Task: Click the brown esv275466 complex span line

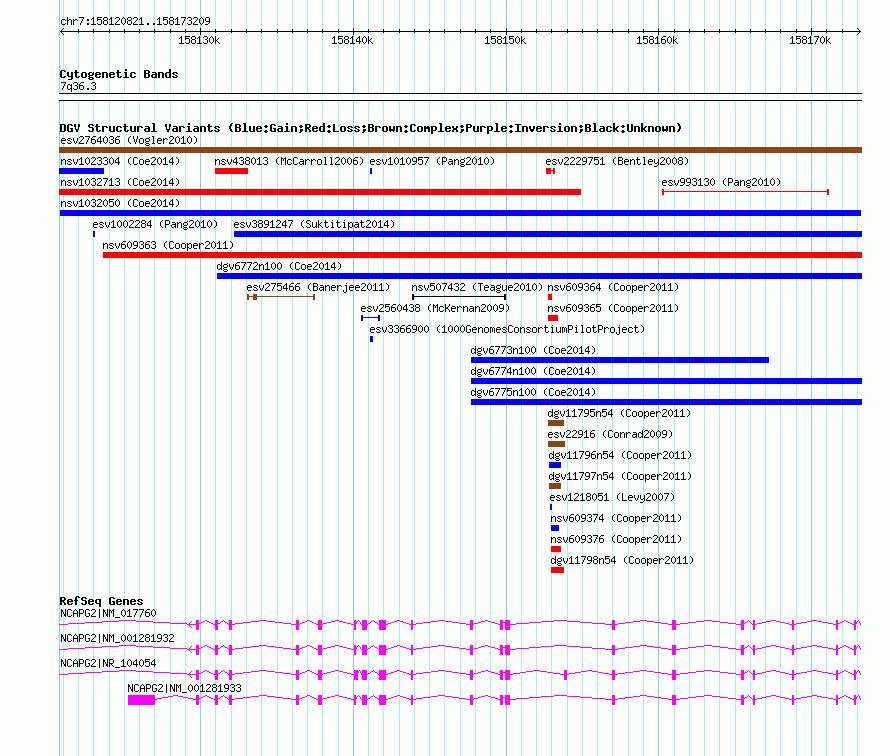Action: 281,297
